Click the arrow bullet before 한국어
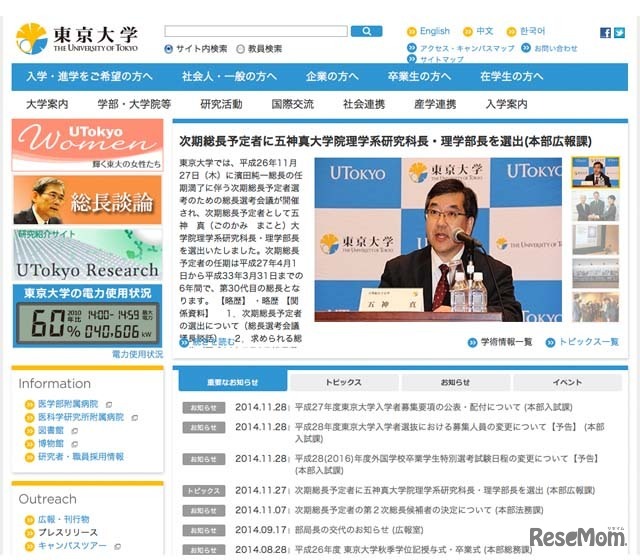The width and height of the screenshot is (640, 560). 511,31
